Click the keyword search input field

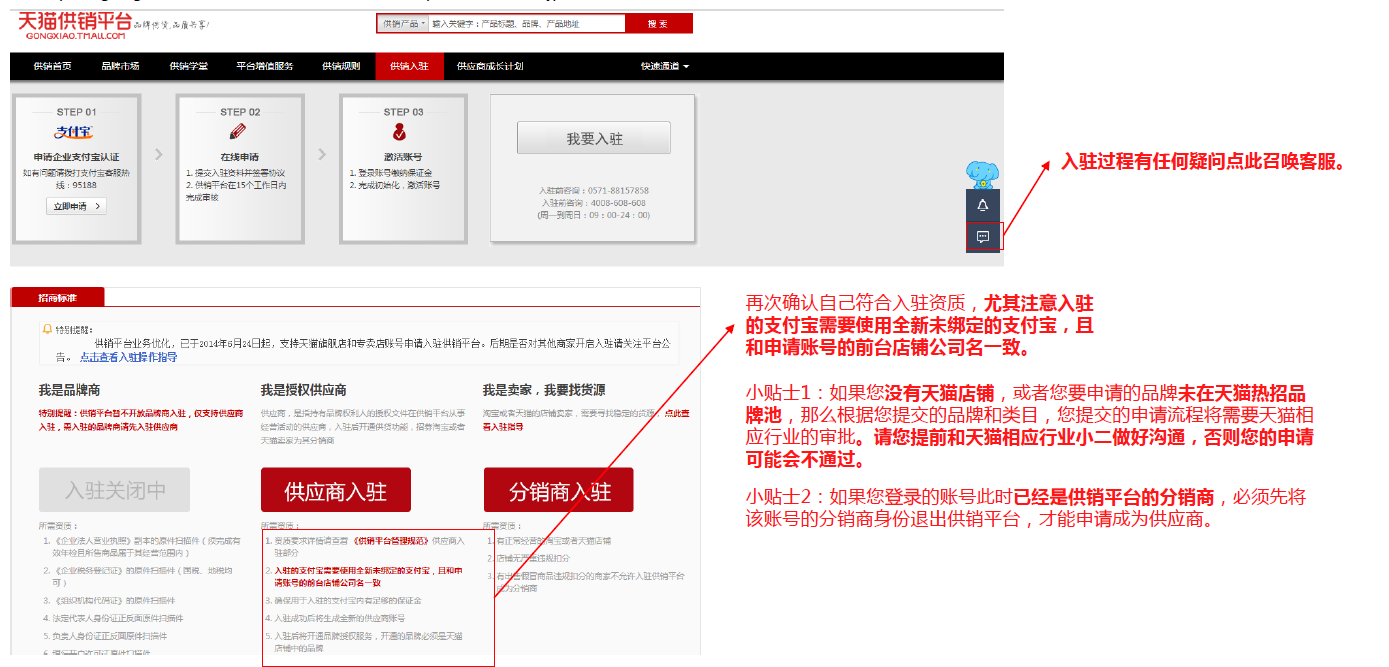[x=527, y=23]
